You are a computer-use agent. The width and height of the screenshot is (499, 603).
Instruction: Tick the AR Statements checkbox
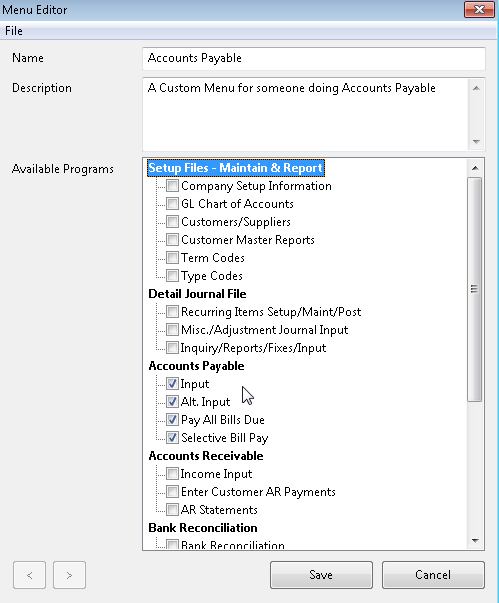click(x=172, y=510)
